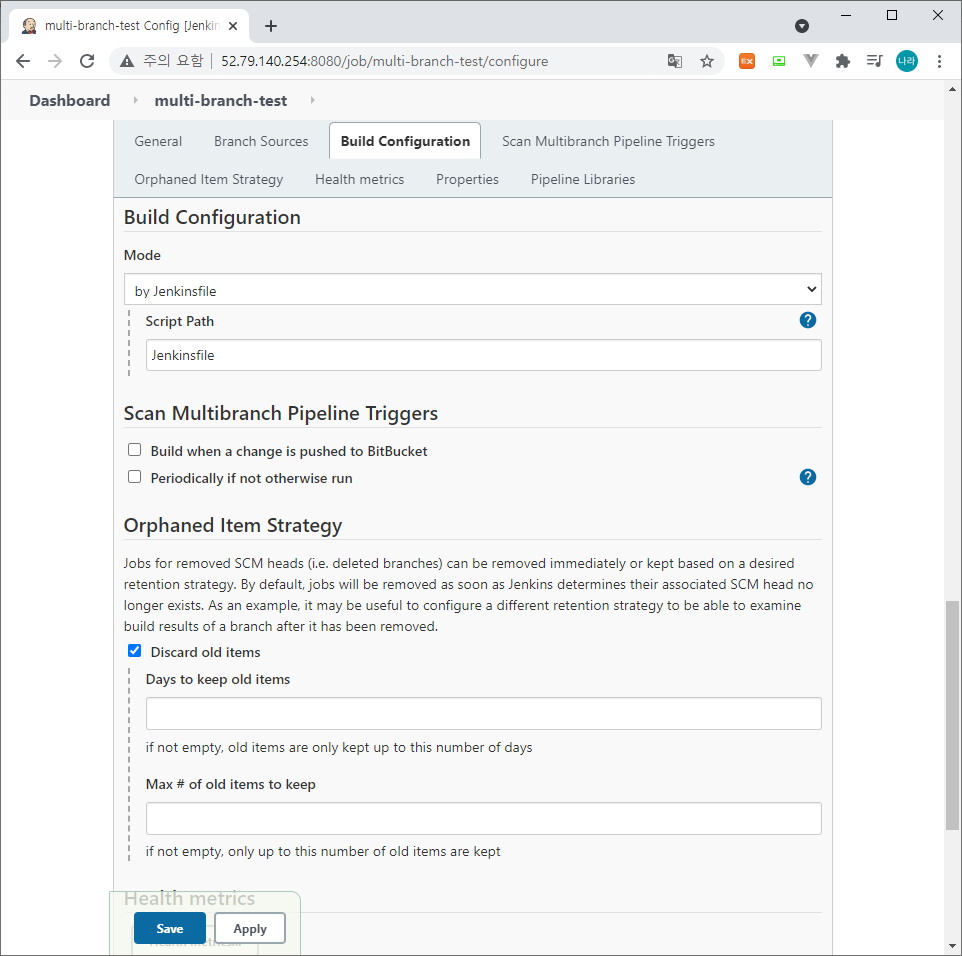Open the media control playlist icon

(874, 61)
